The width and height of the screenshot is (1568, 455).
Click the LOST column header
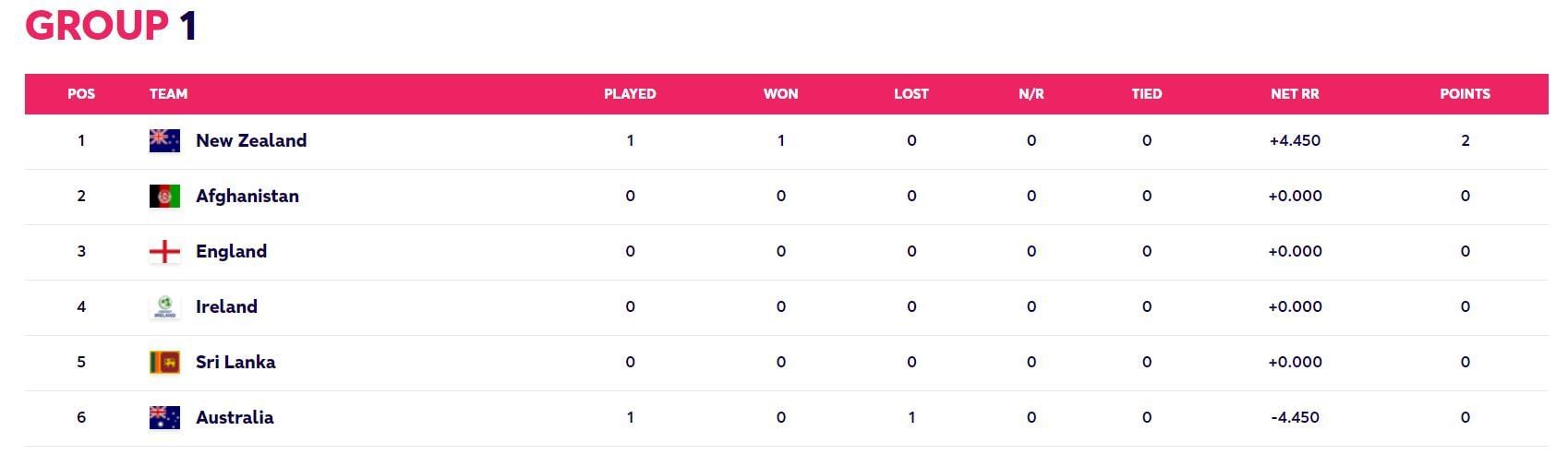(911, 94)
